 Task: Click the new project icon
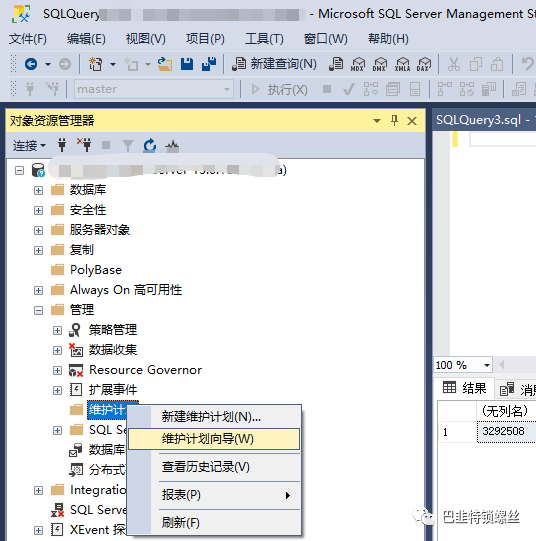[x=96, y=64]
